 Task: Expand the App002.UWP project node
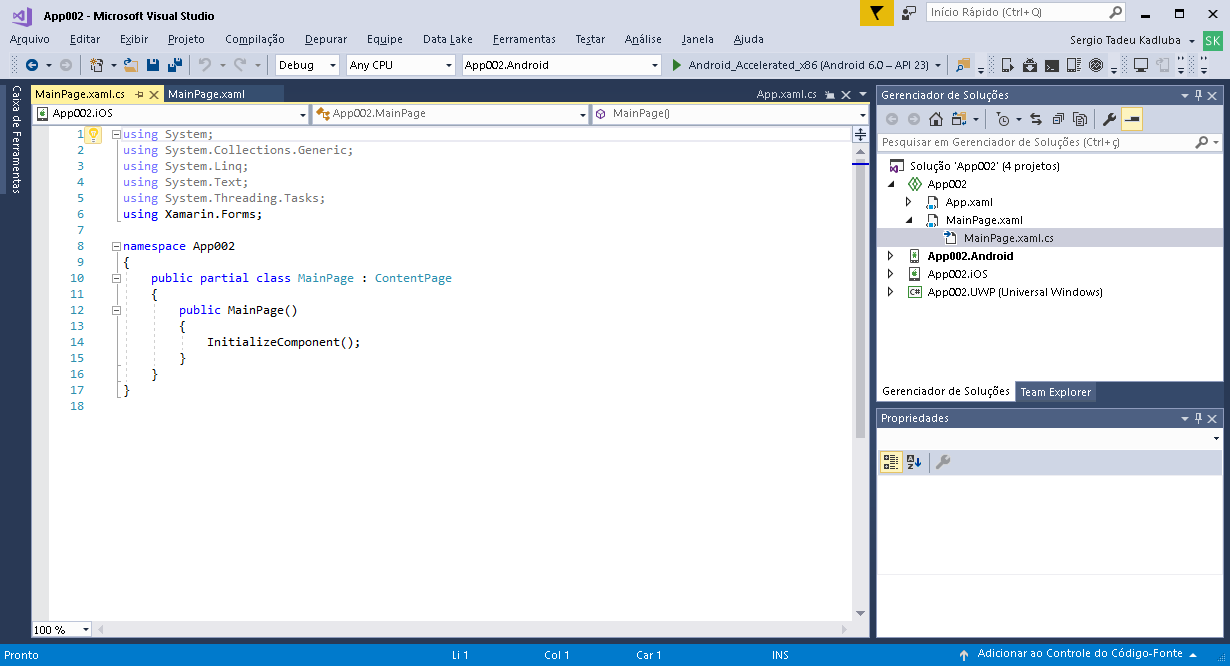point(891,292)
